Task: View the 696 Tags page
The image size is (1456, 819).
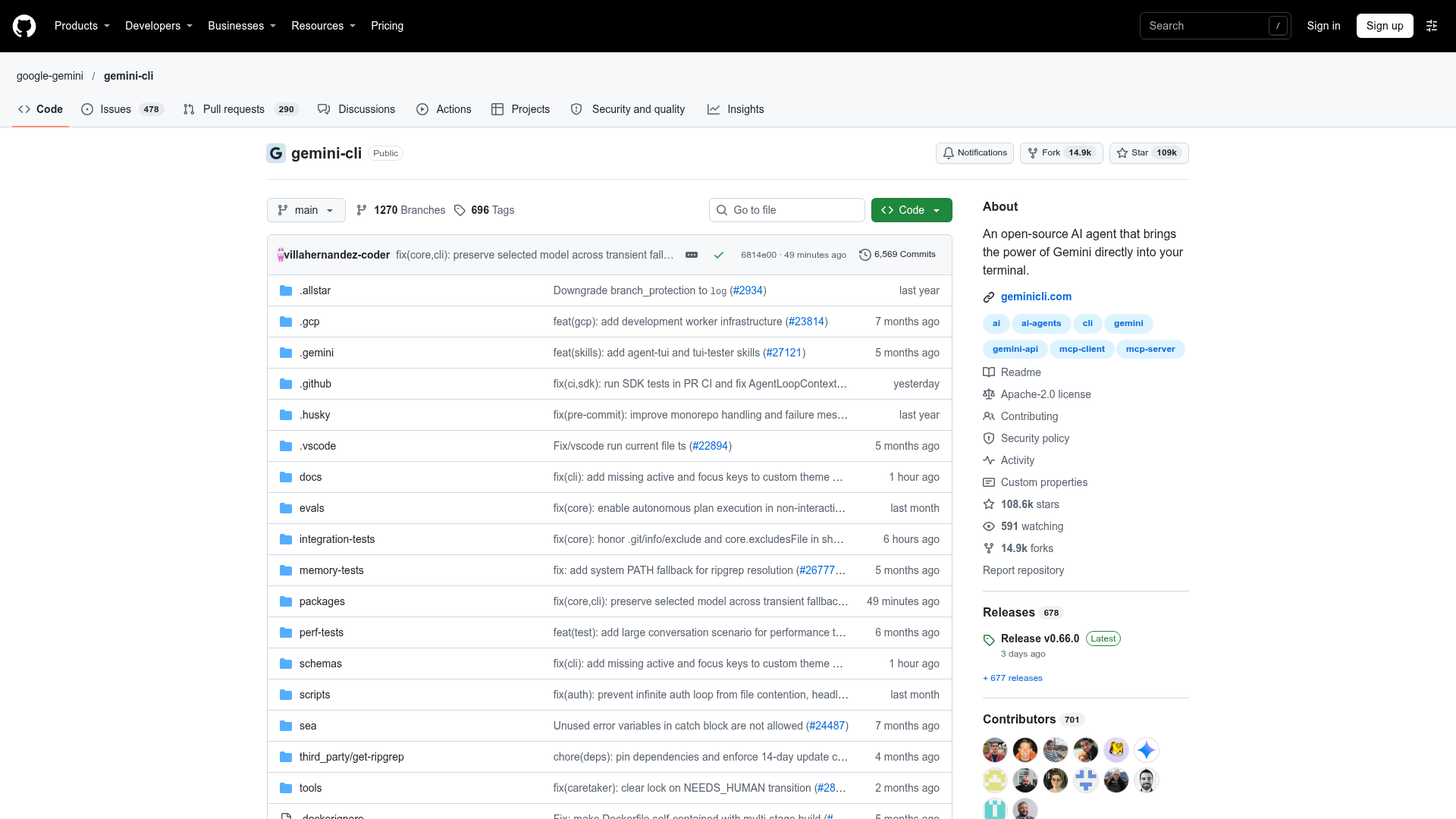Action: click(x=485, y=210)
